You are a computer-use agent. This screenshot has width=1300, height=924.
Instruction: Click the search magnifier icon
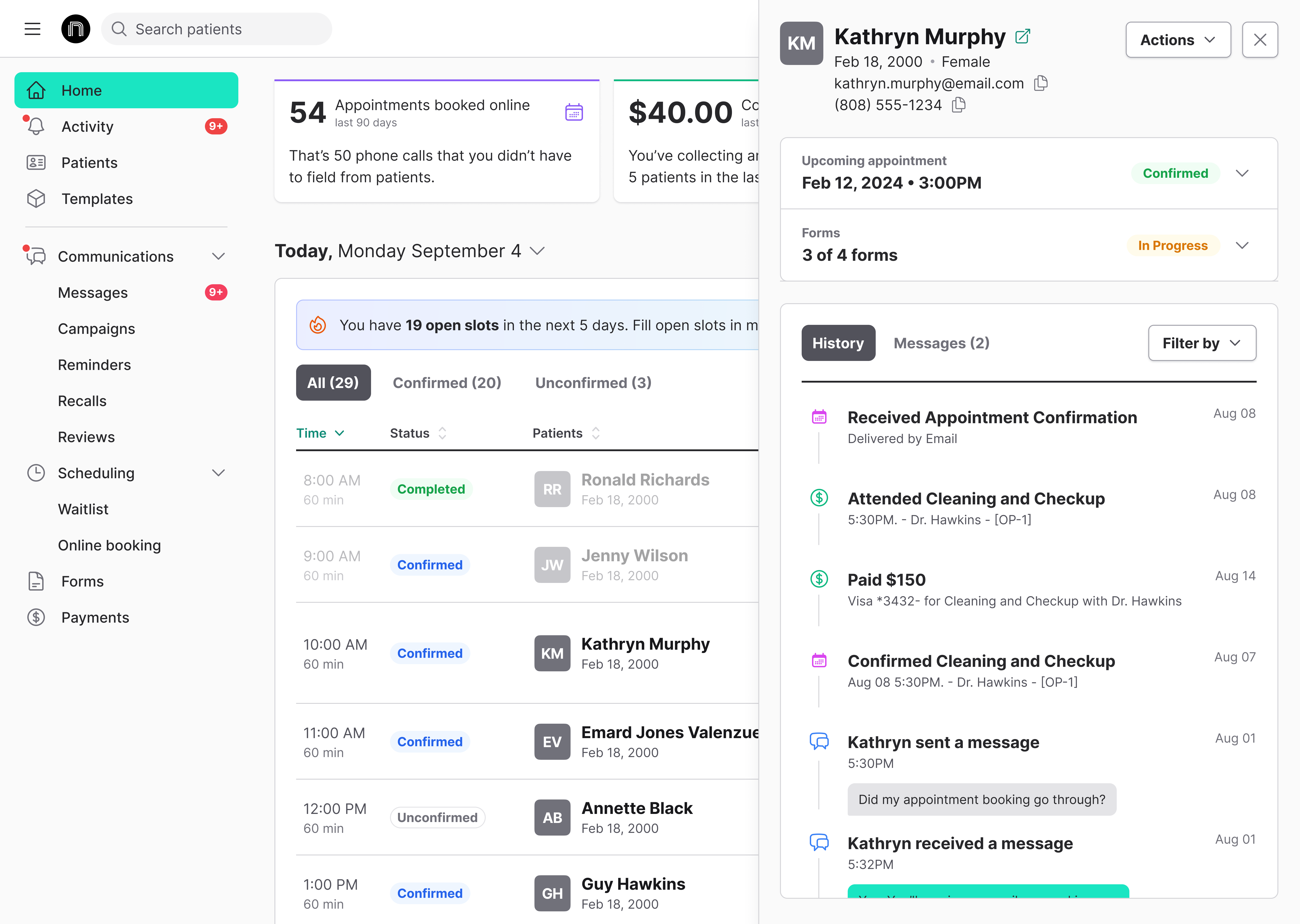(x=119, y=29)
